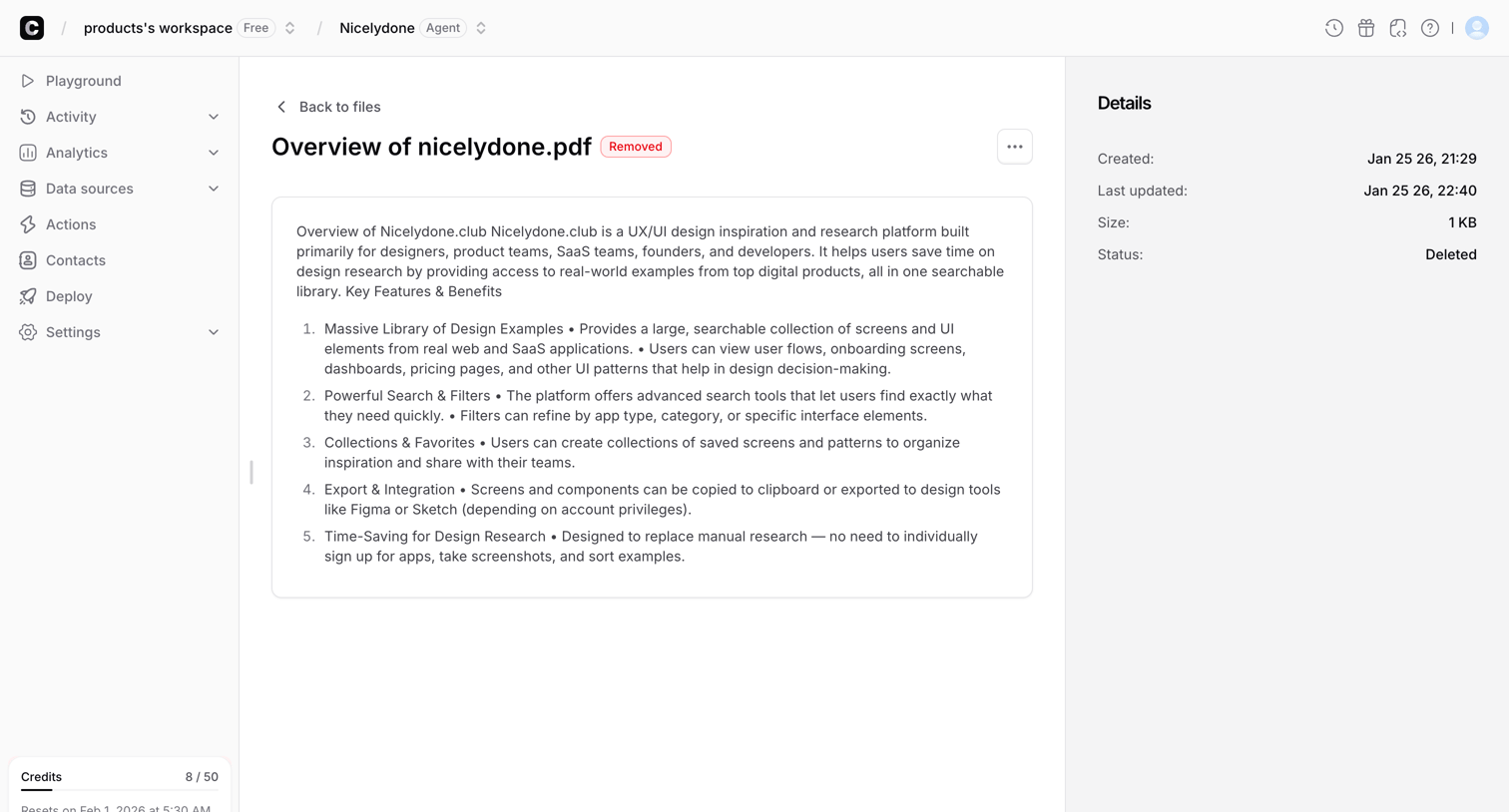Click the Actions lightning icon
The height and width of the screenshot is (812, 1509).
click(28, 224)
